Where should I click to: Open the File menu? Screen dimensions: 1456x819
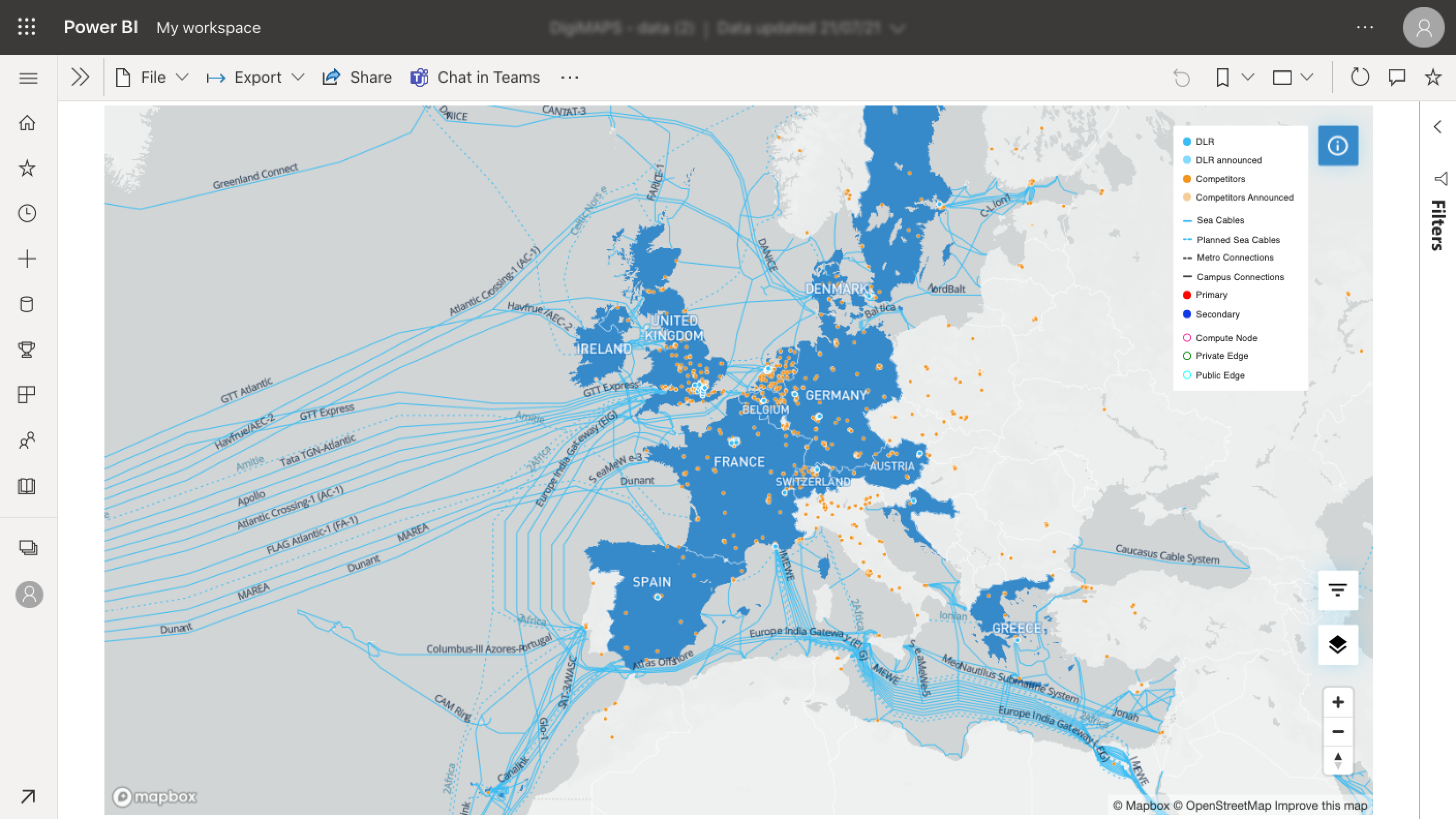[151, 78]
